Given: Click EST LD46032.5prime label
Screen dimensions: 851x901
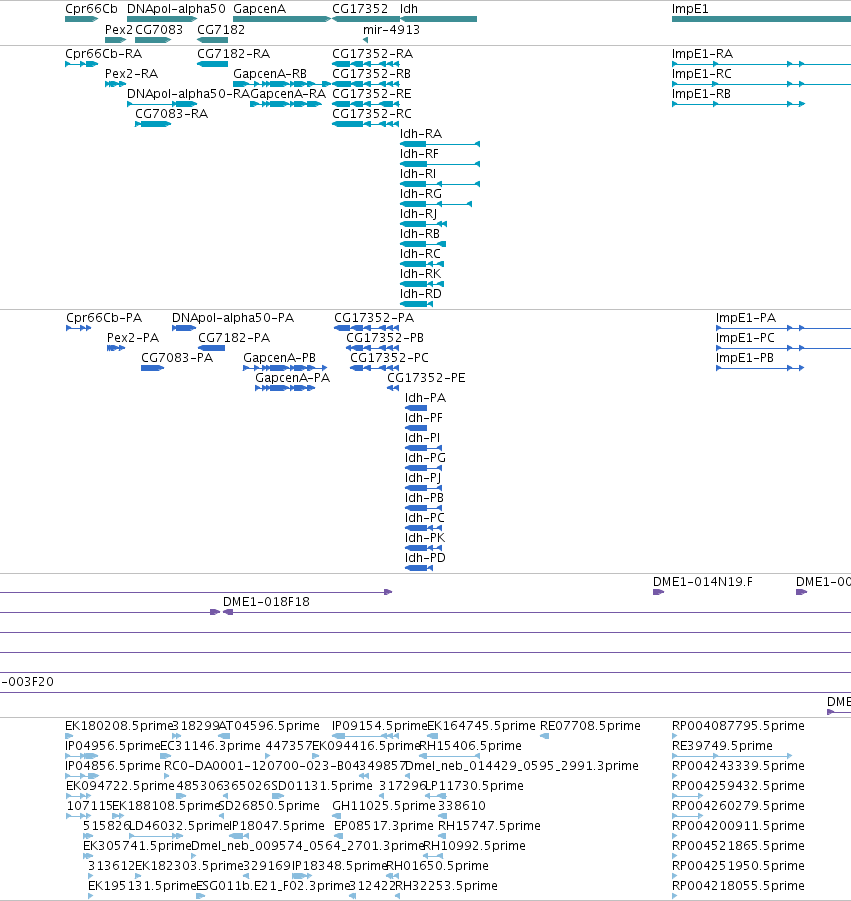Looking at the screenshot, I should coord(179,825).
